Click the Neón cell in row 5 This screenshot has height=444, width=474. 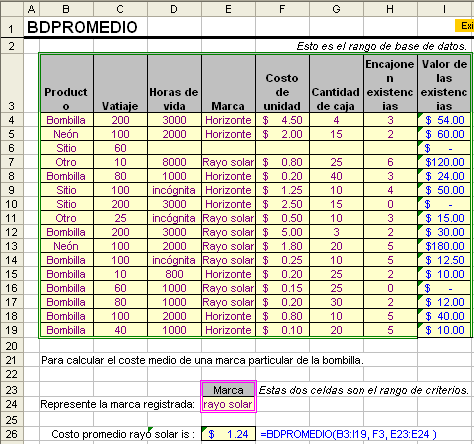(67, 134)
